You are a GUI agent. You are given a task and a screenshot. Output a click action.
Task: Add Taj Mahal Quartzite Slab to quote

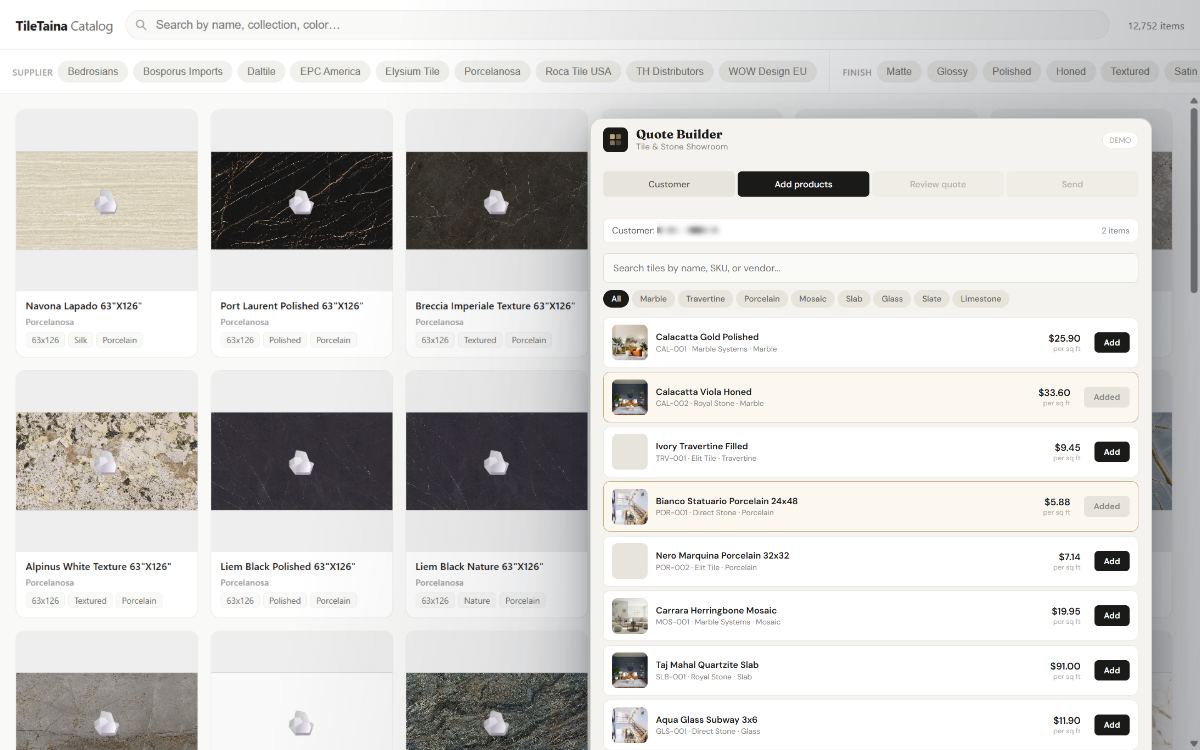pyautogui.click(x=1112, y=670)
